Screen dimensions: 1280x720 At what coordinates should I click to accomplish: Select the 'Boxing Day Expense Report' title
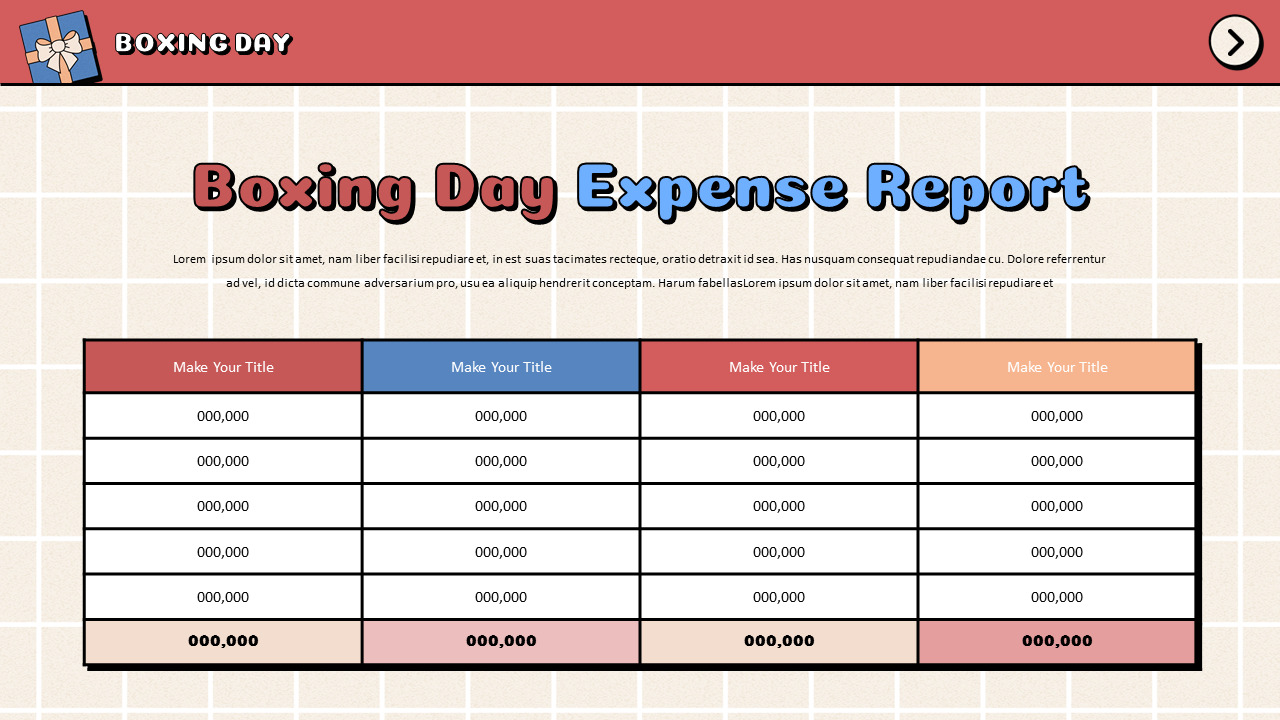coord(640,188)
